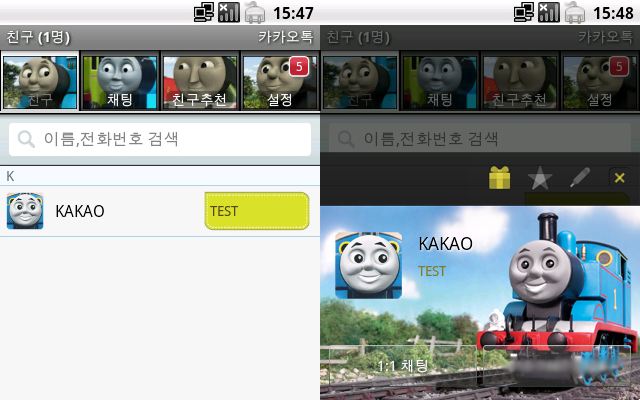Tap the bright red 5 badge on 설정
The height and width of the screenshot is (400, 640).
coord(299,67)
